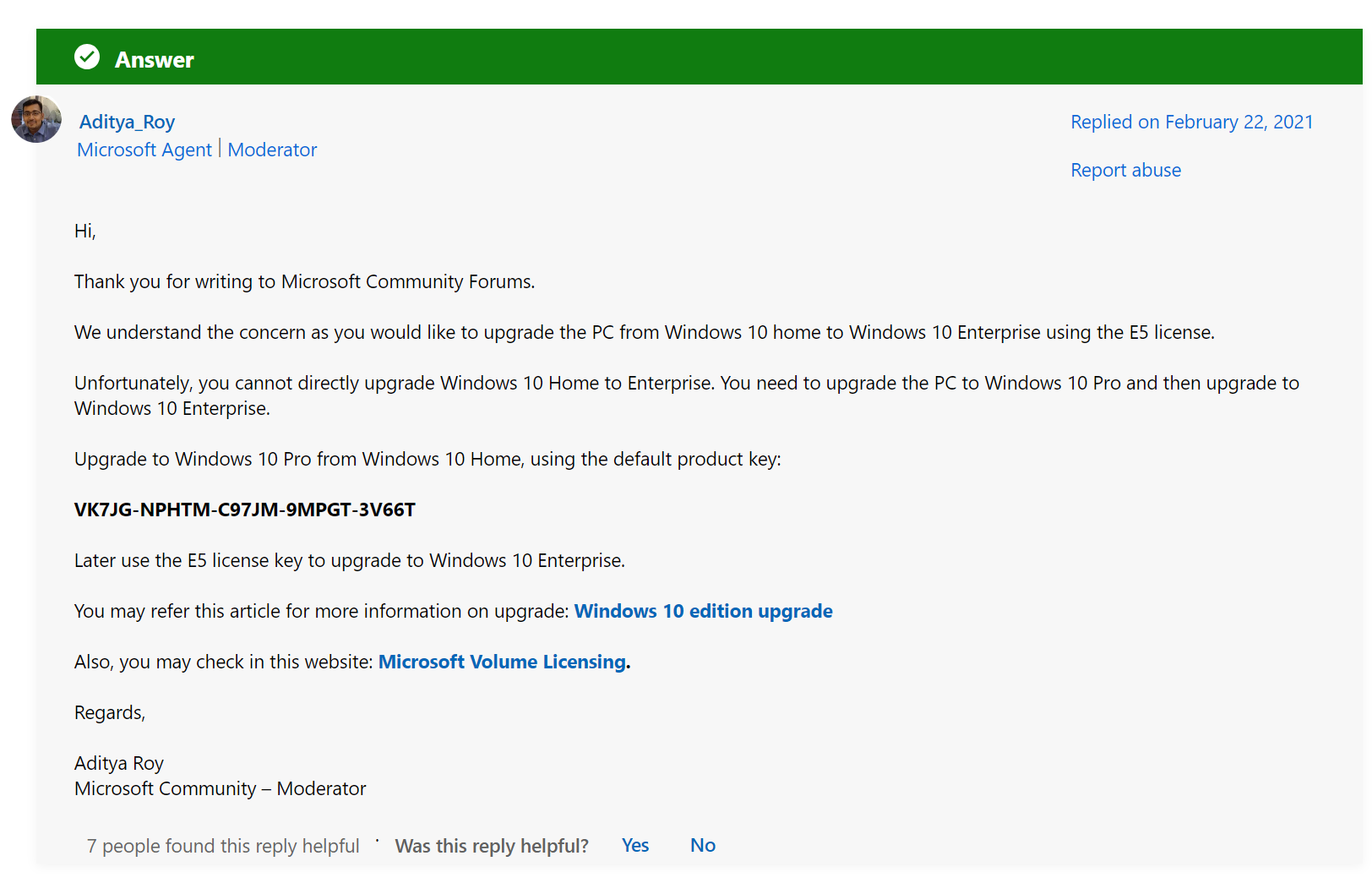Click Replied on February 22, 2021 link
The height and width of the screenshot is (883, 1372).
coord(1192,122)
